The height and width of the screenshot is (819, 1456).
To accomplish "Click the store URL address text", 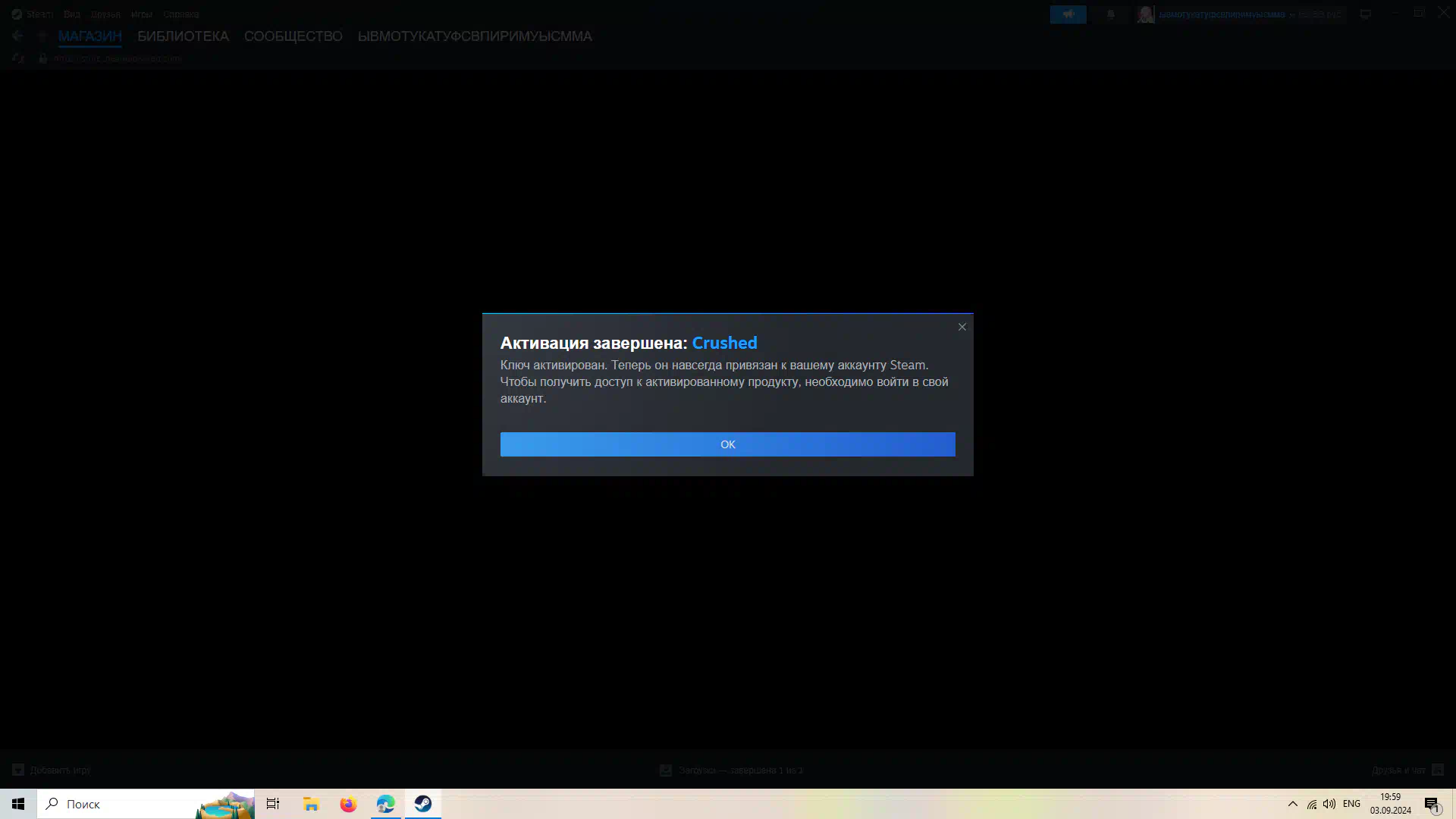I will [118, 58].
